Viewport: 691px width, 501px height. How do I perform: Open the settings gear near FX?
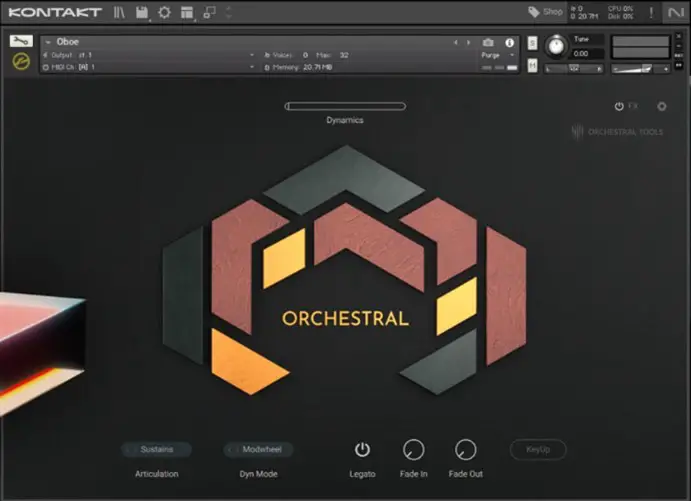click(661, 106)
